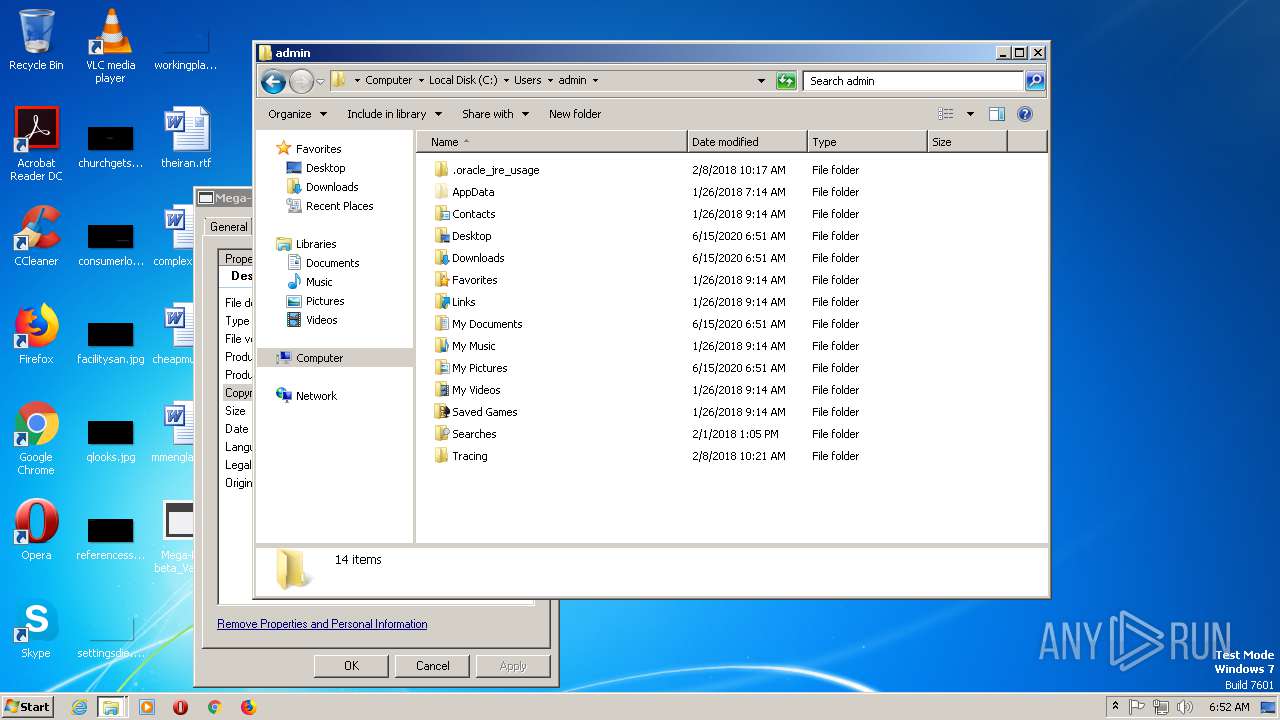Click Cancel in the Properties dialog
1280x720 pixels.
pos(433,666)
